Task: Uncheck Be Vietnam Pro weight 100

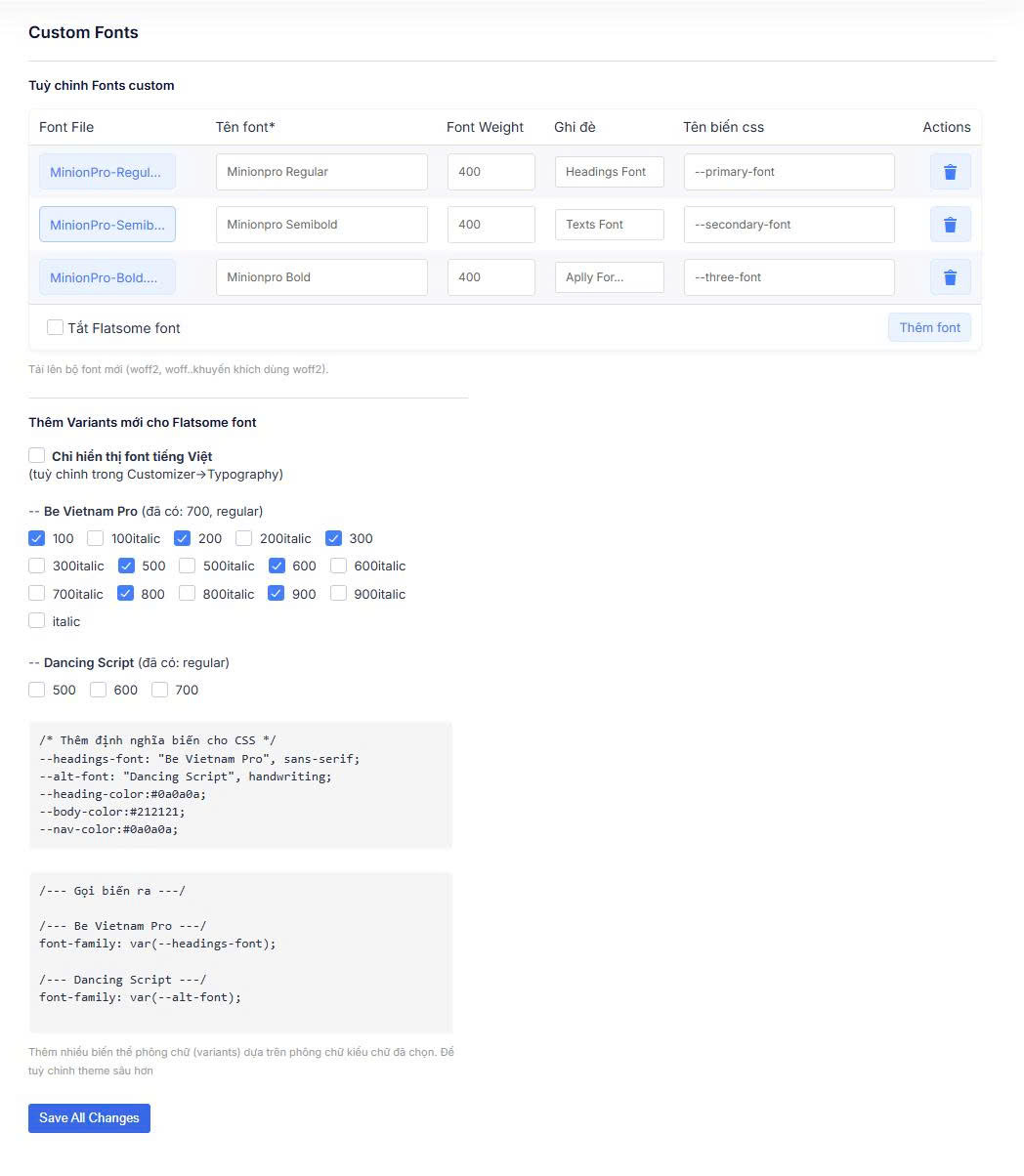Action: point(37,538)
